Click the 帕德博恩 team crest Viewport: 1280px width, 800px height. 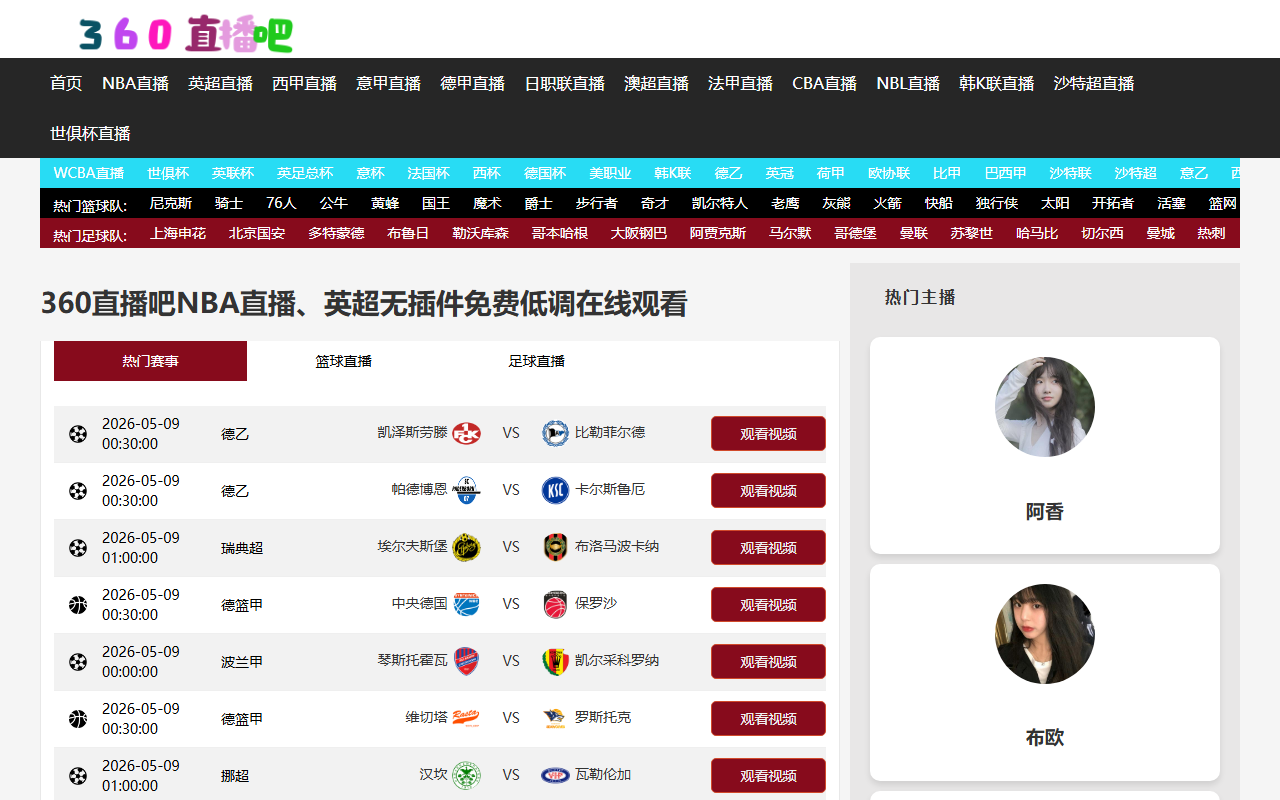click(x=466, y=490)
